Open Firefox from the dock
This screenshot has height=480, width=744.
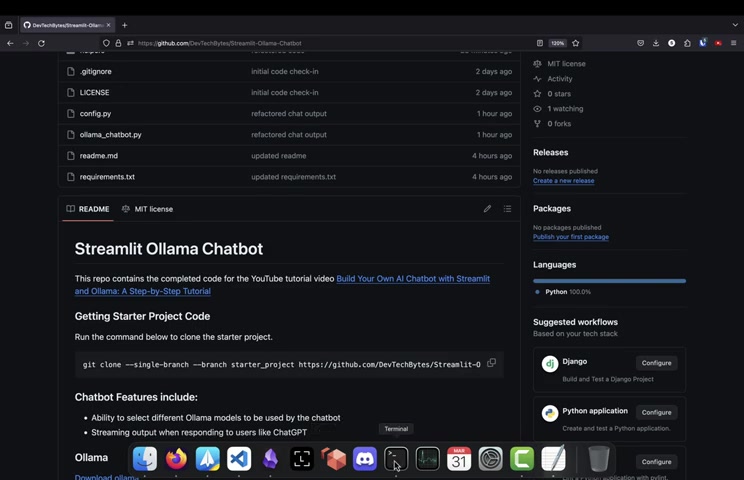coord(176,459)
